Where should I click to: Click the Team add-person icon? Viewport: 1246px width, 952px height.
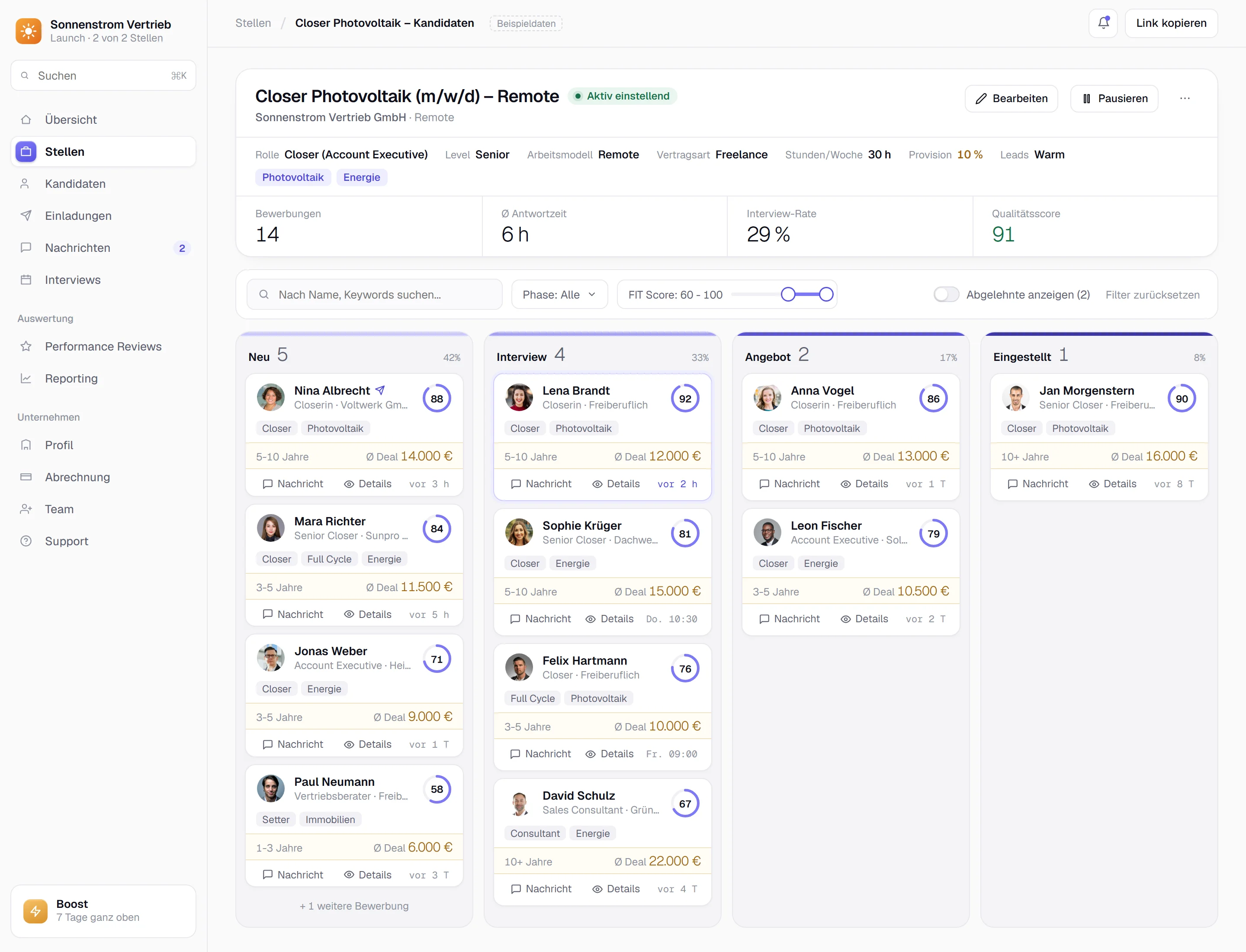26,509
